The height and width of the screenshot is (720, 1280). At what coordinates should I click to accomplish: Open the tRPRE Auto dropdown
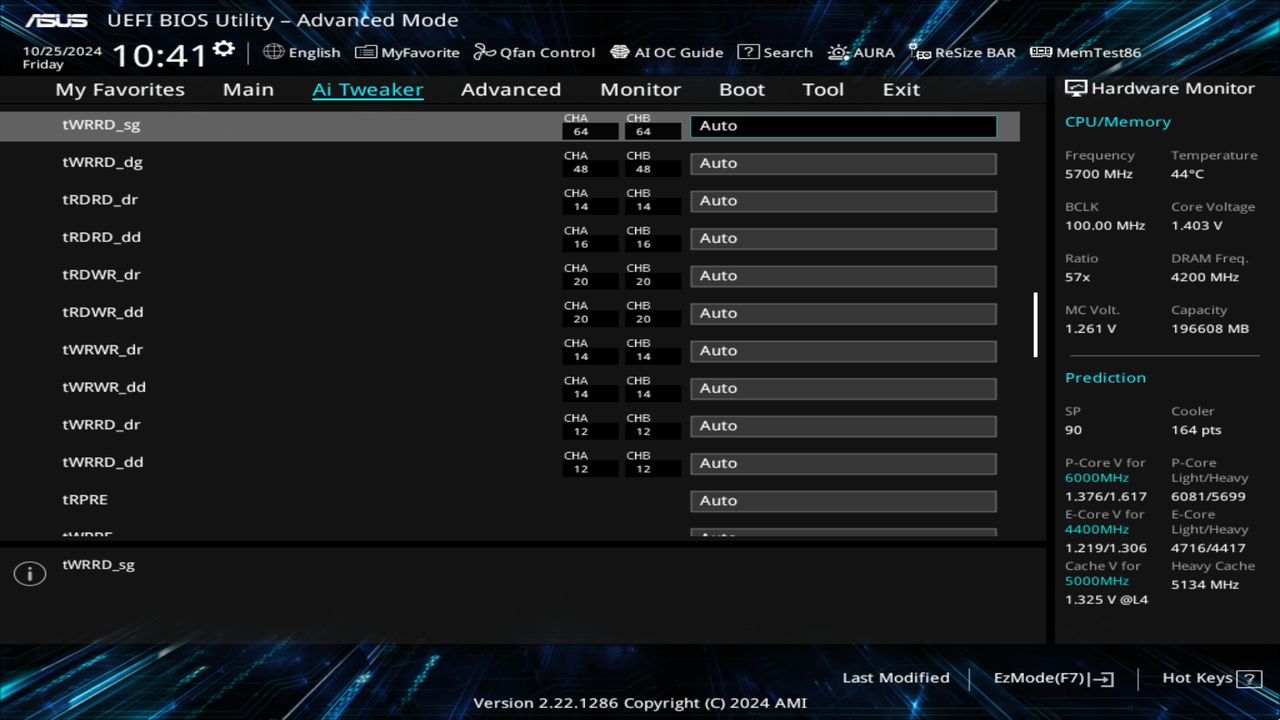coord(843,500)
